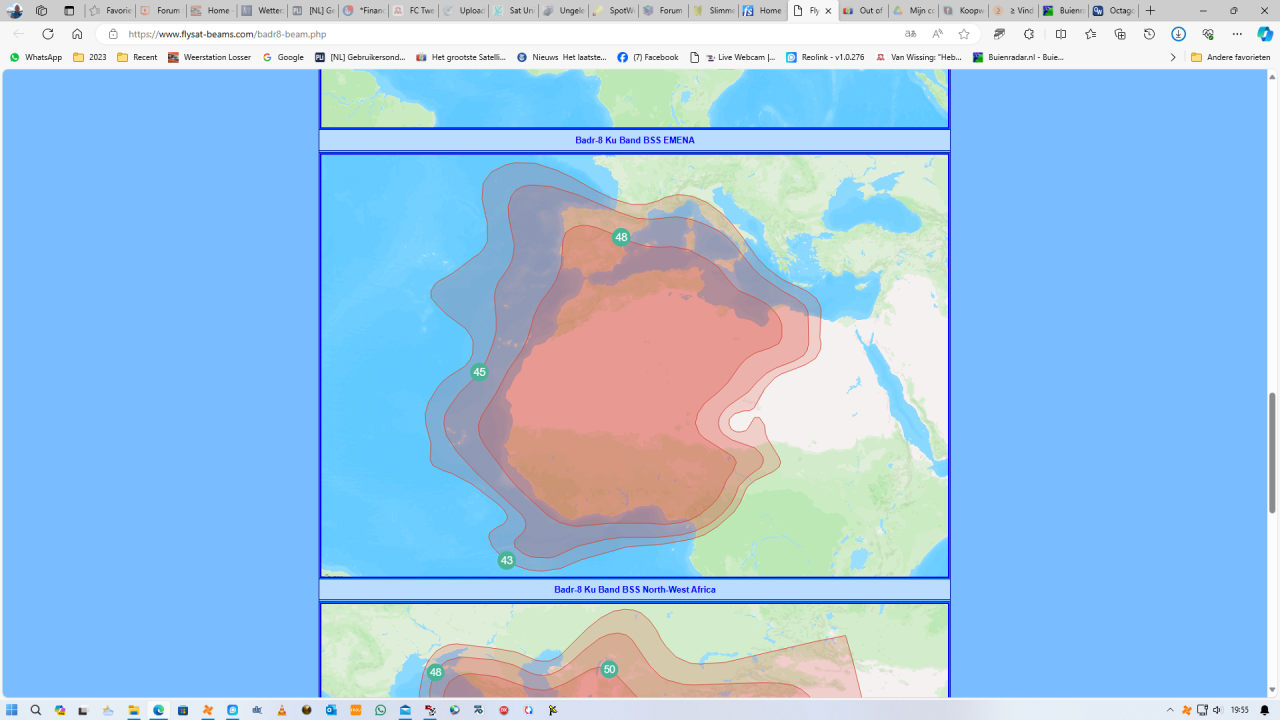The height and width of the screenshot is (720, 1280).
Task: Launch Copilot from the browser toolbar
Action: 1265,34
